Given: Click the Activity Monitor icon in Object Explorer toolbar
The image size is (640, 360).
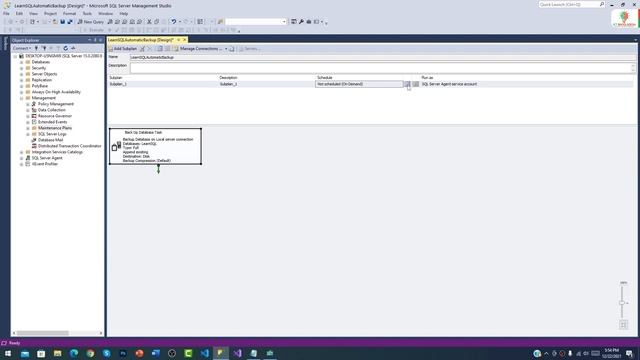Looking at the screenshot, I should click(73, 48).
